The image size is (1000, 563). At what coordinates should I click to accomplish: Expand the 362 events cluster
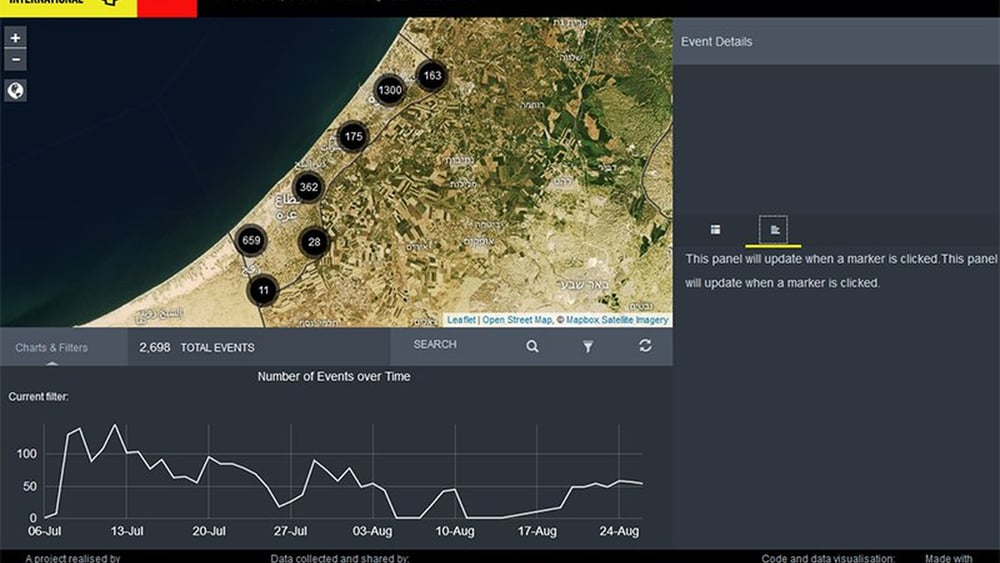[x=309, y=187]
